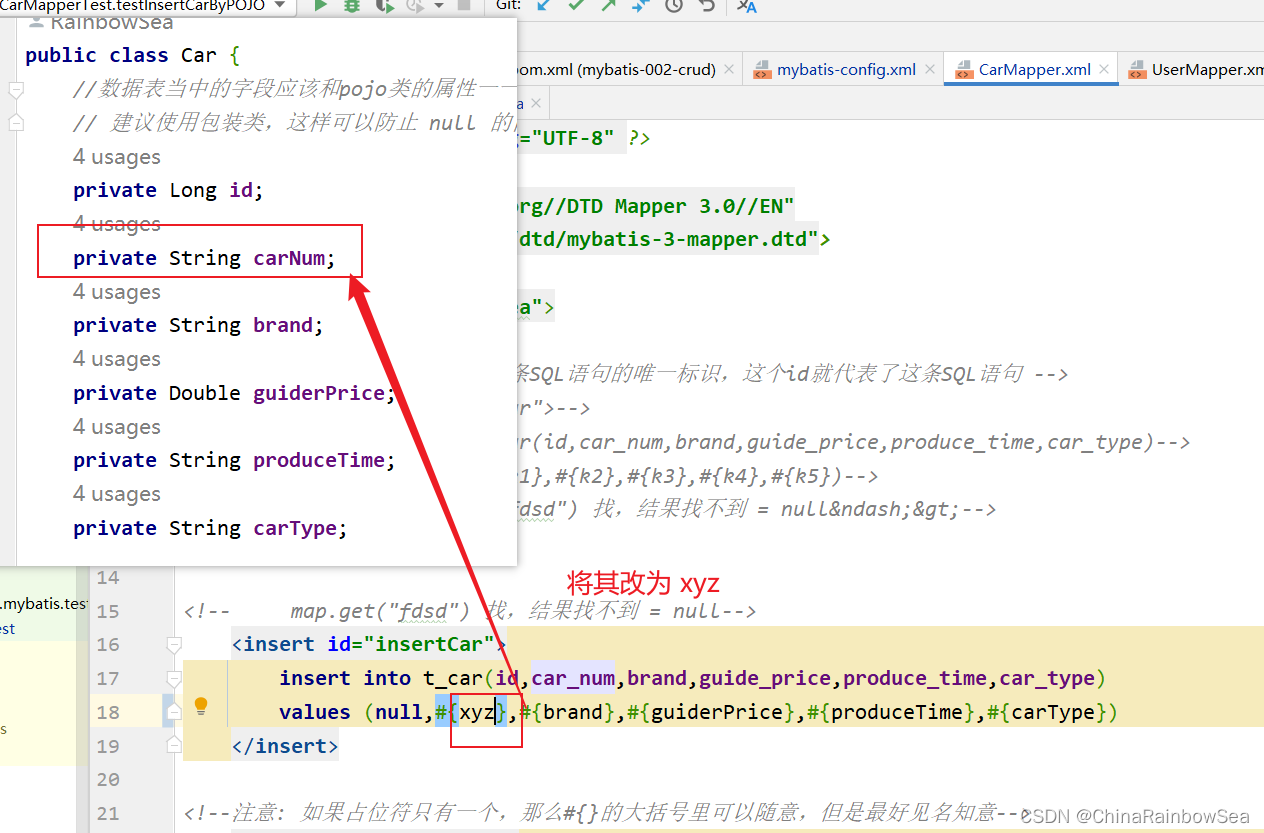The width and height of the screenshot is (1264, 833).
Task: Click the mybatis-3-mapper.dtd URL string
Action: (668, 239)
